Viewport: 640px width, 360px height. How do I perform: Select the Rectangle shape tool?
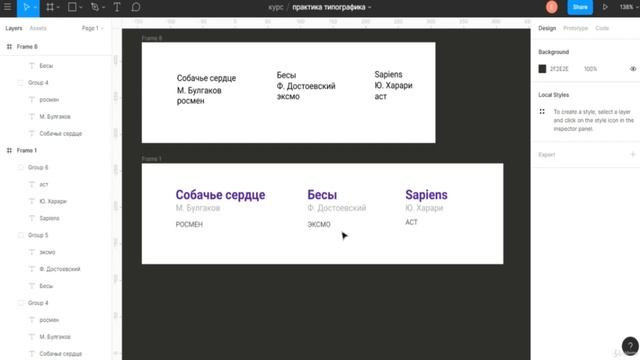pos(72,7)
